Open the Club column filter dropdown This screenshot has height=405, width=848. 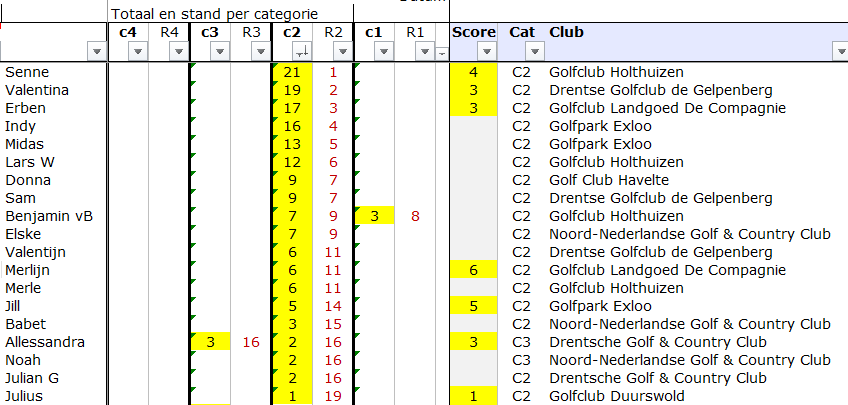[x=838, y=52]
